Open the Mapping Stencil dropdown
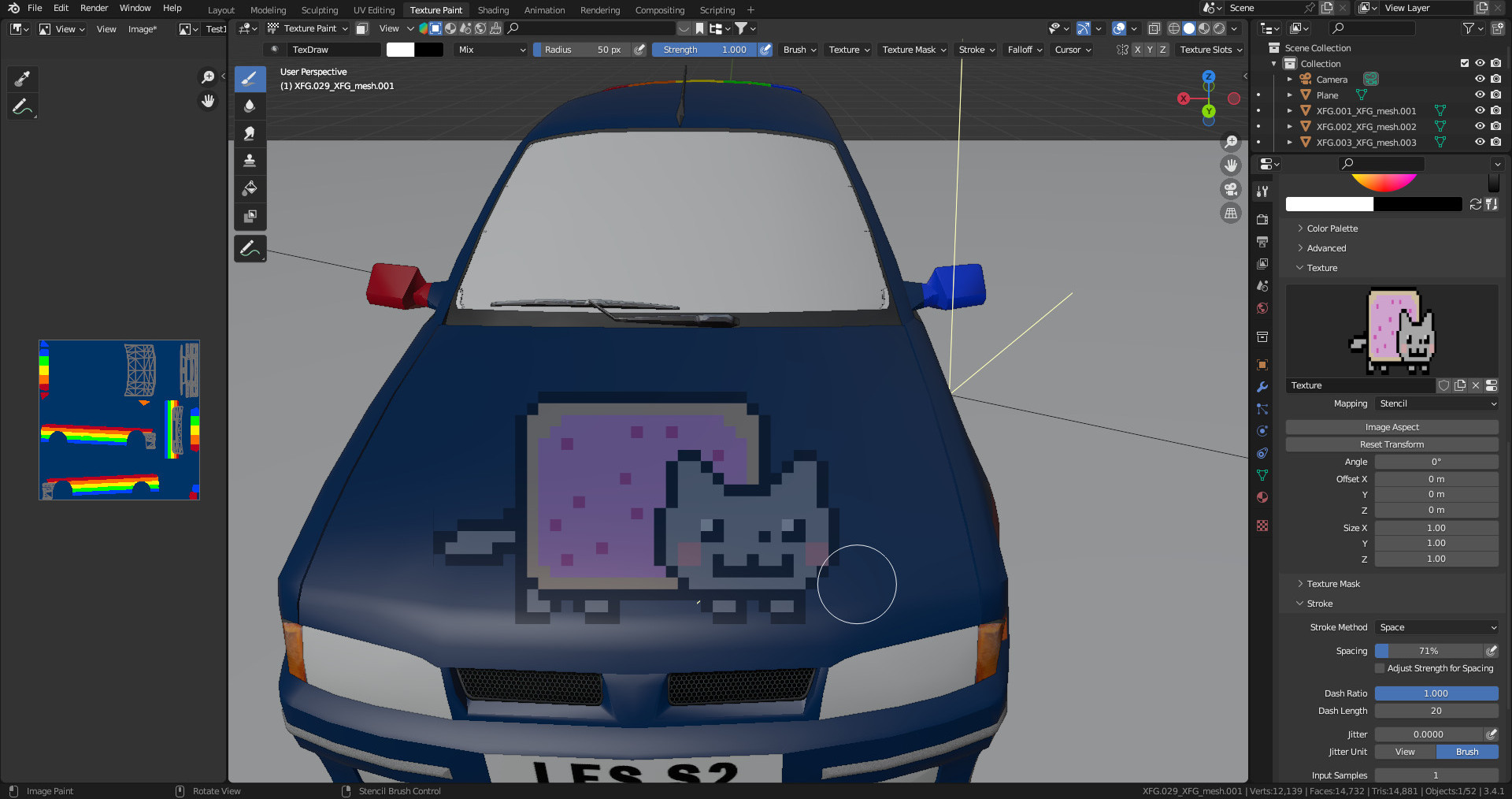 (1437, 403)
